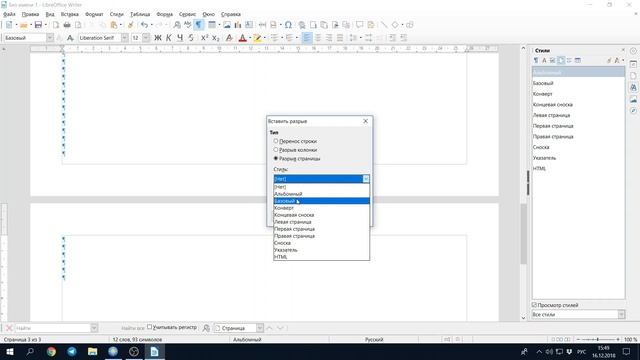Show Character Styles in Styles panel

(x=544, y=60)
